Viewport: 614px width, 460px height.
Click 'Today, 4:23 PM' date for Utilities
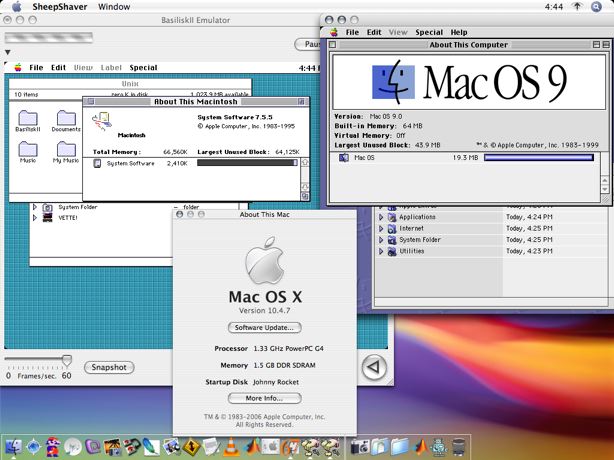point(529,251)
